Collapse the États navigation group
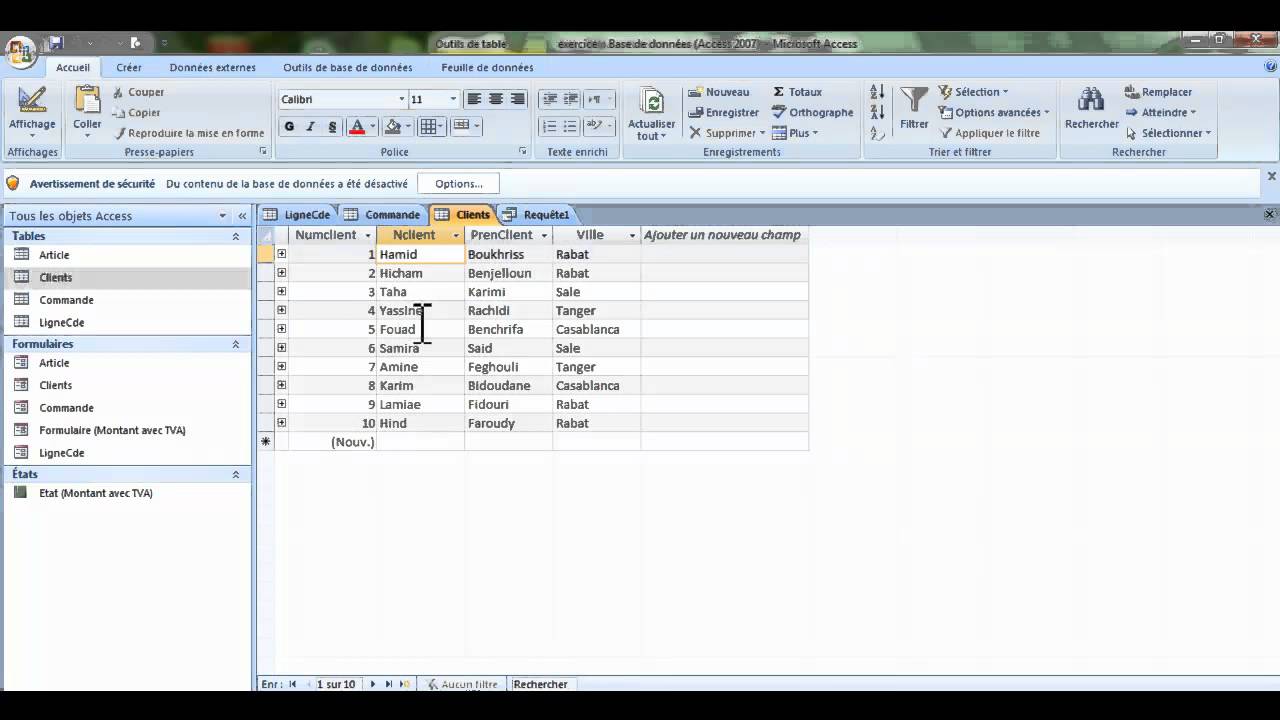The height and width of the screenshot is (720, 1280). (x=236, y=475)
